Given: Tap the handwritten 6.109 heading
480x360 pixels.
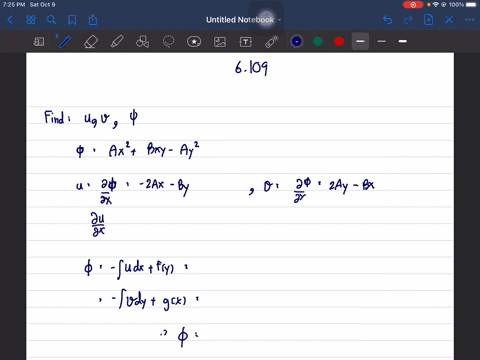Looking at the screenshot, I should pos(251,68).
